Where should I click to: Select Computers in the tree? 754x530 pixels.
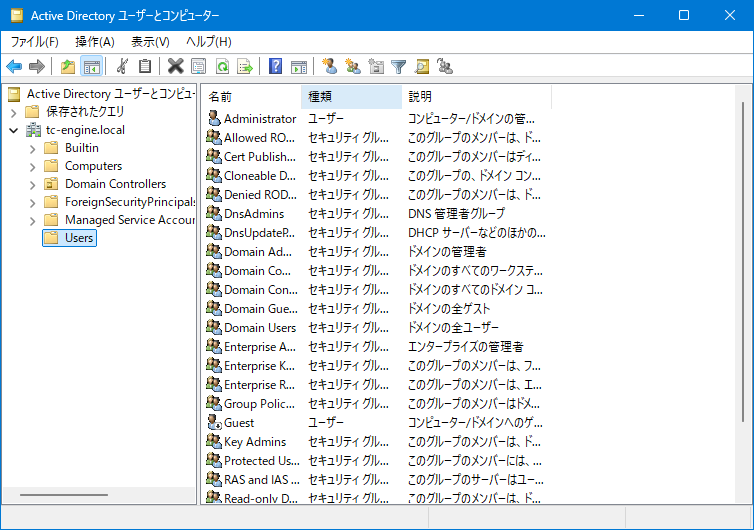(93, 165)
